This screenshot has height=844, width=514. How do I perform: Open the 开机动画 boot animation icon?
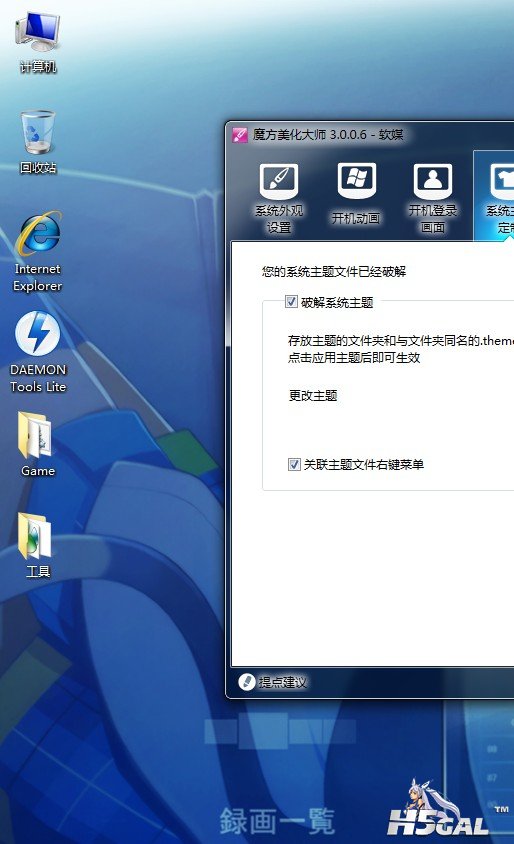[x=356, y=181]
